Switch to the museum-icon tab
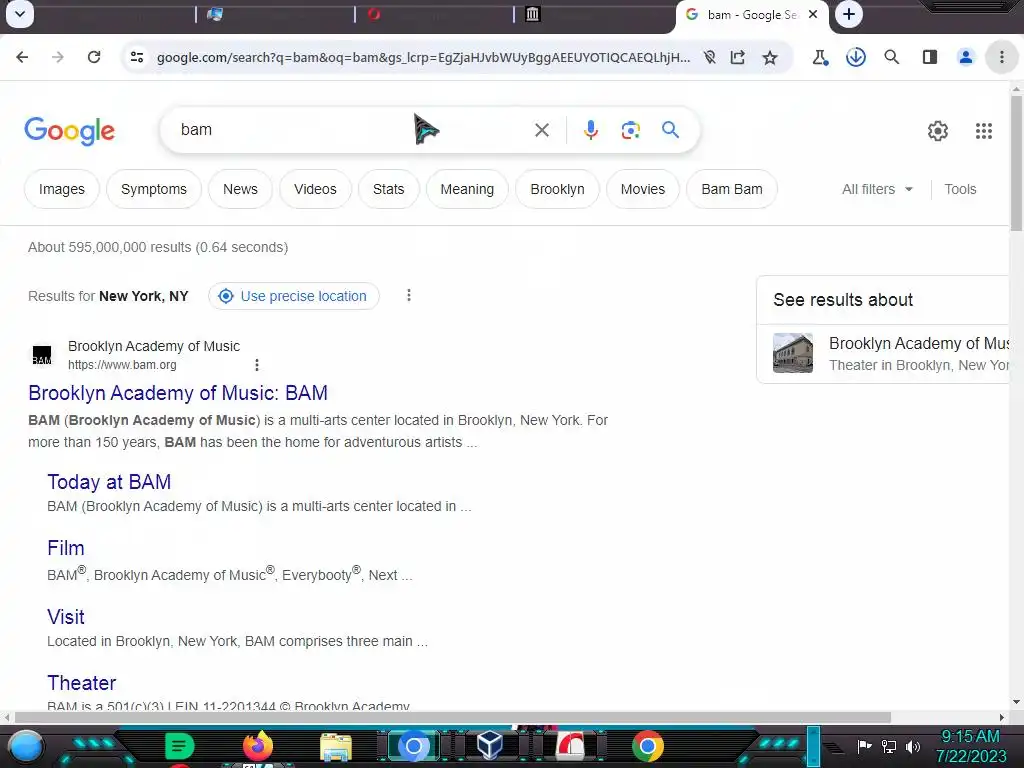Screen dimensions: 1024x768 click(x=532, y=14)
